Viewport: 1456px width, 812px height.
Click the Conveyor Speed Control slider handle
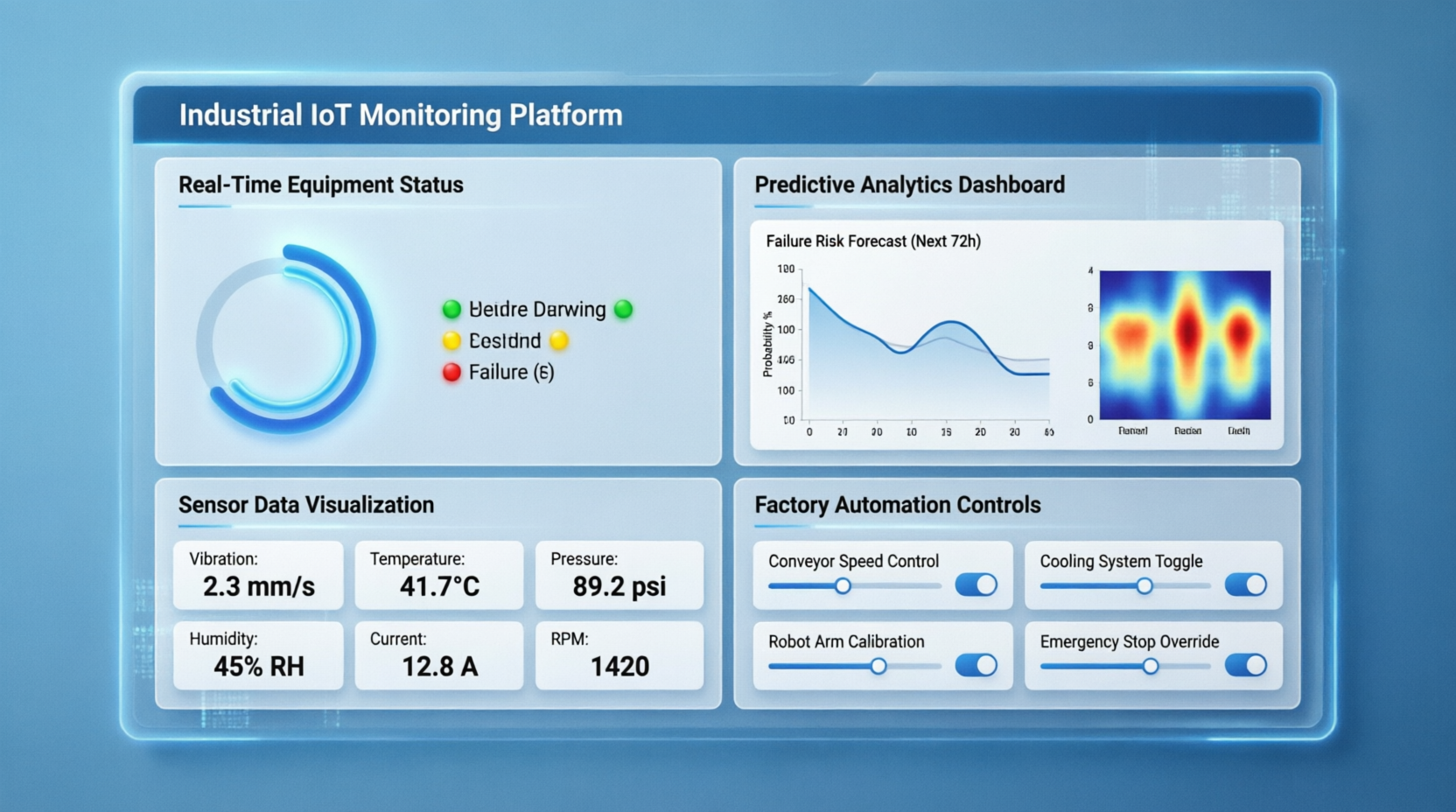tap(843, 585)
